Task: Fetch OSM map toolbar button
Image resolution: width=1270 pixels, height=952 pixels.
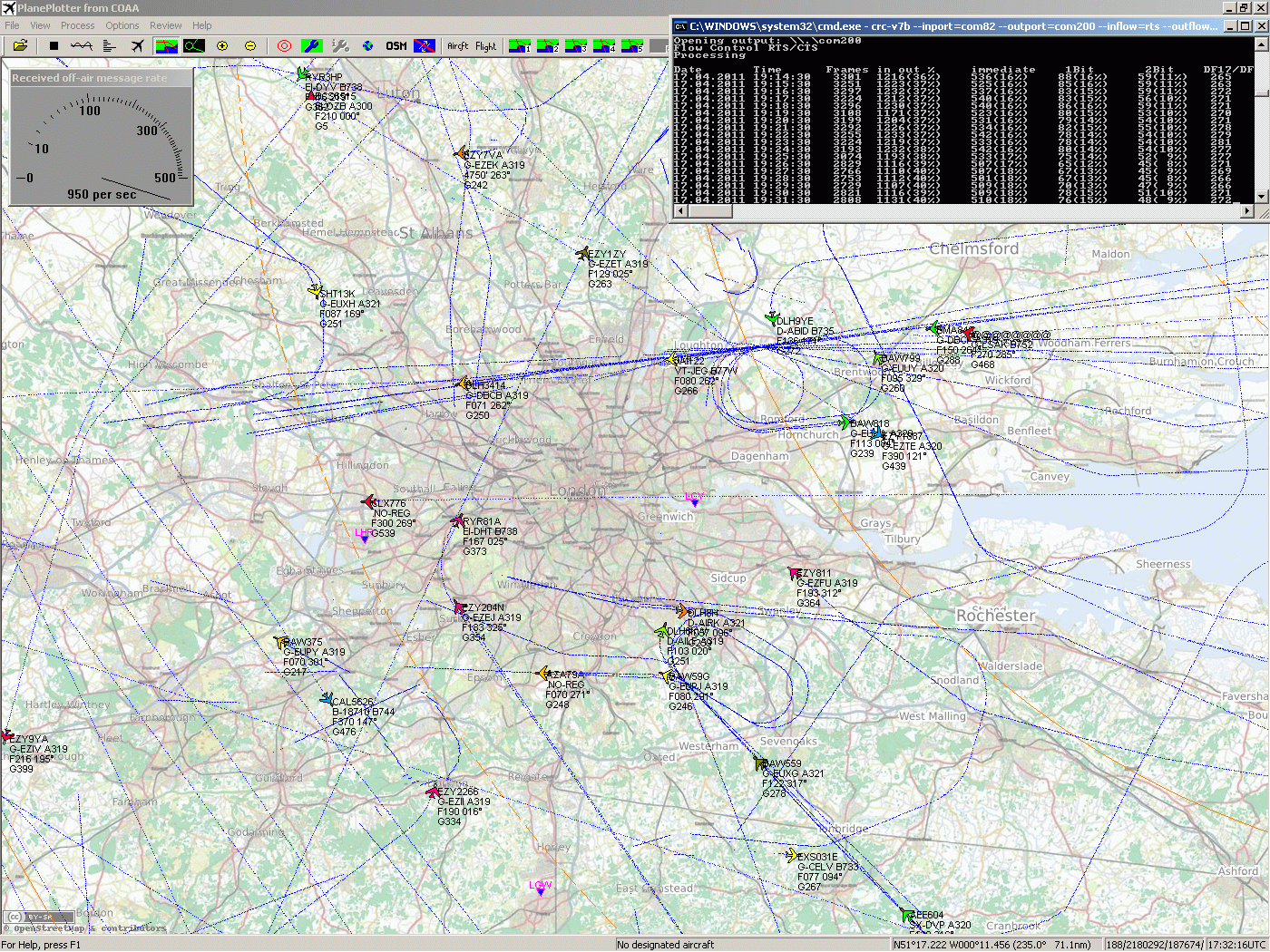Action: (396, 45)
